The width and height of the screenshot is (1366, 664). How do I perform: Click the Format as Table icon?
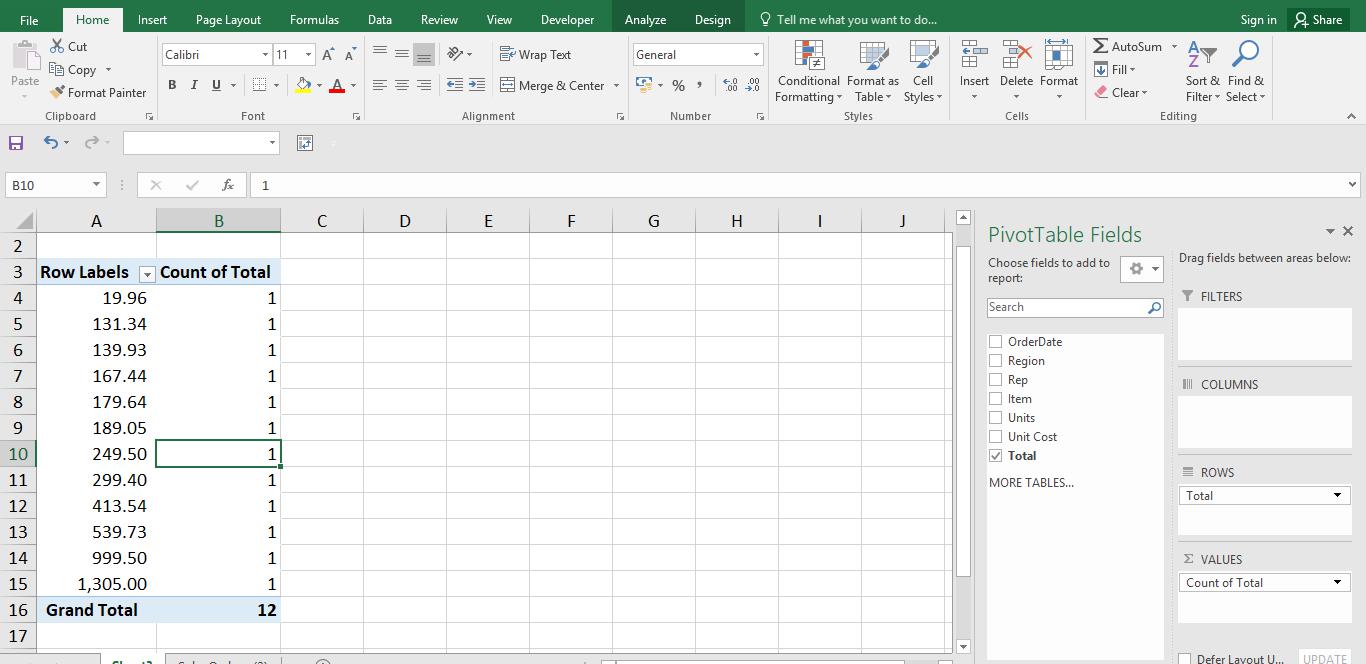click(x=872, y=70)
